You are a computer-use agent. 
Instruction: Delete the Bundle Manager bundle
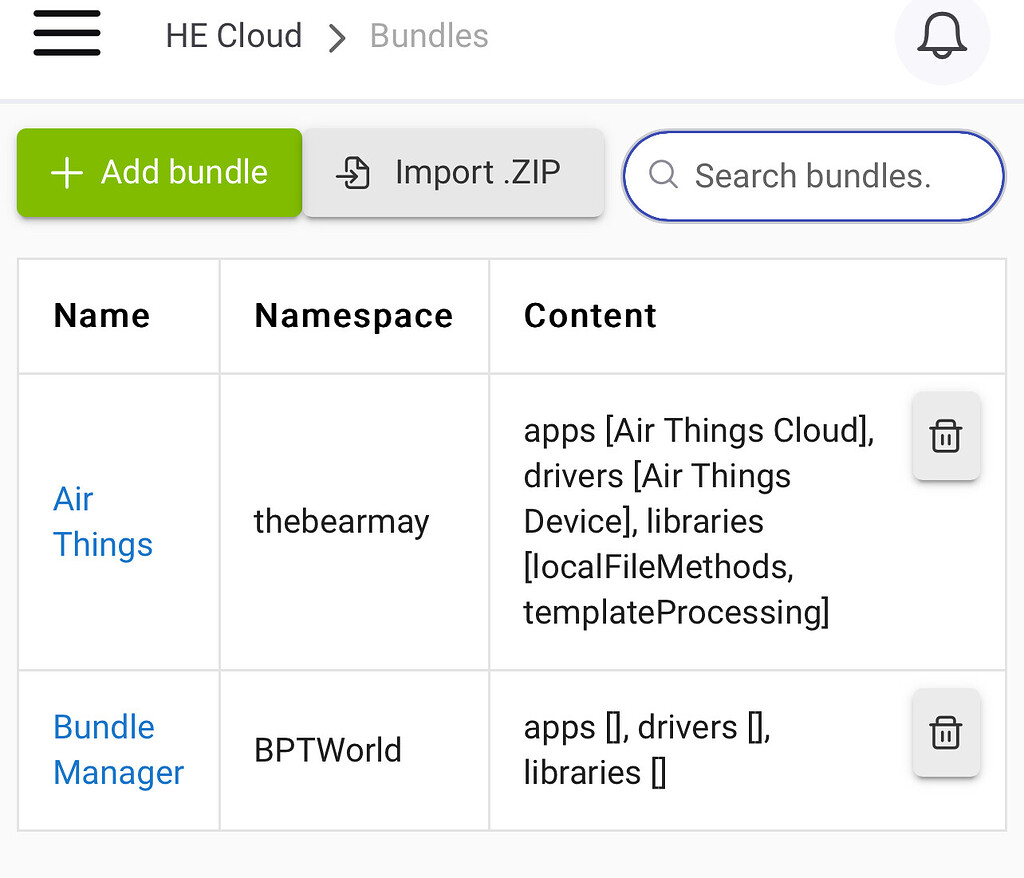click(x=946, y=733)
